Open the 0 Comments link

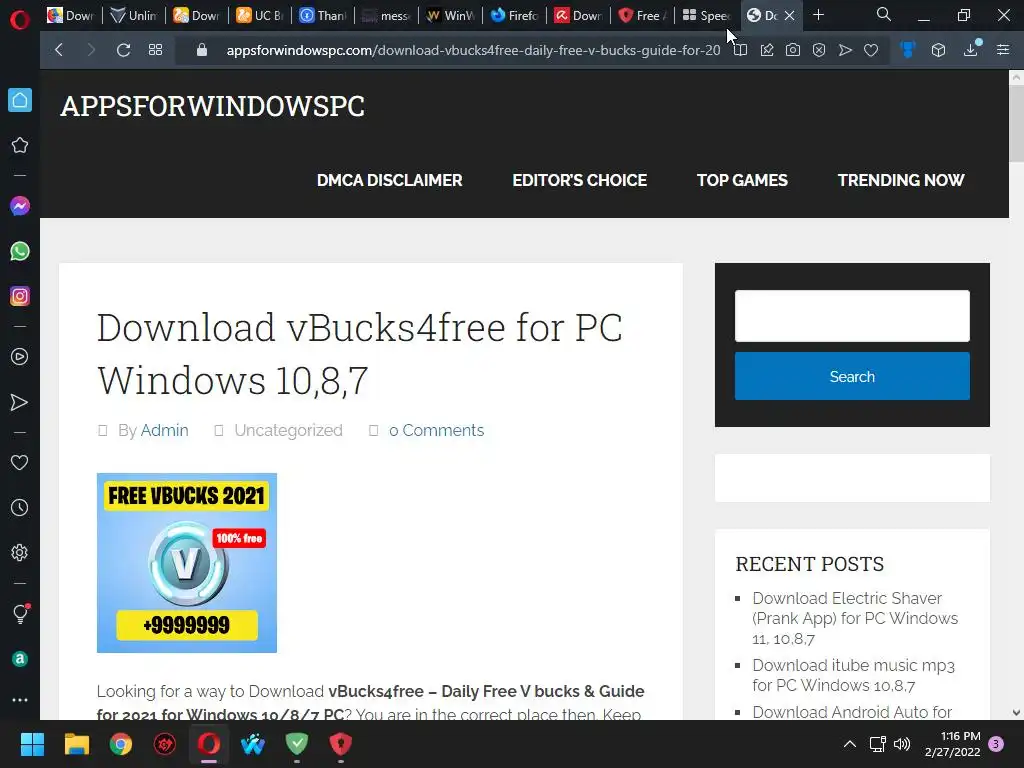click(x=436, y=430)
